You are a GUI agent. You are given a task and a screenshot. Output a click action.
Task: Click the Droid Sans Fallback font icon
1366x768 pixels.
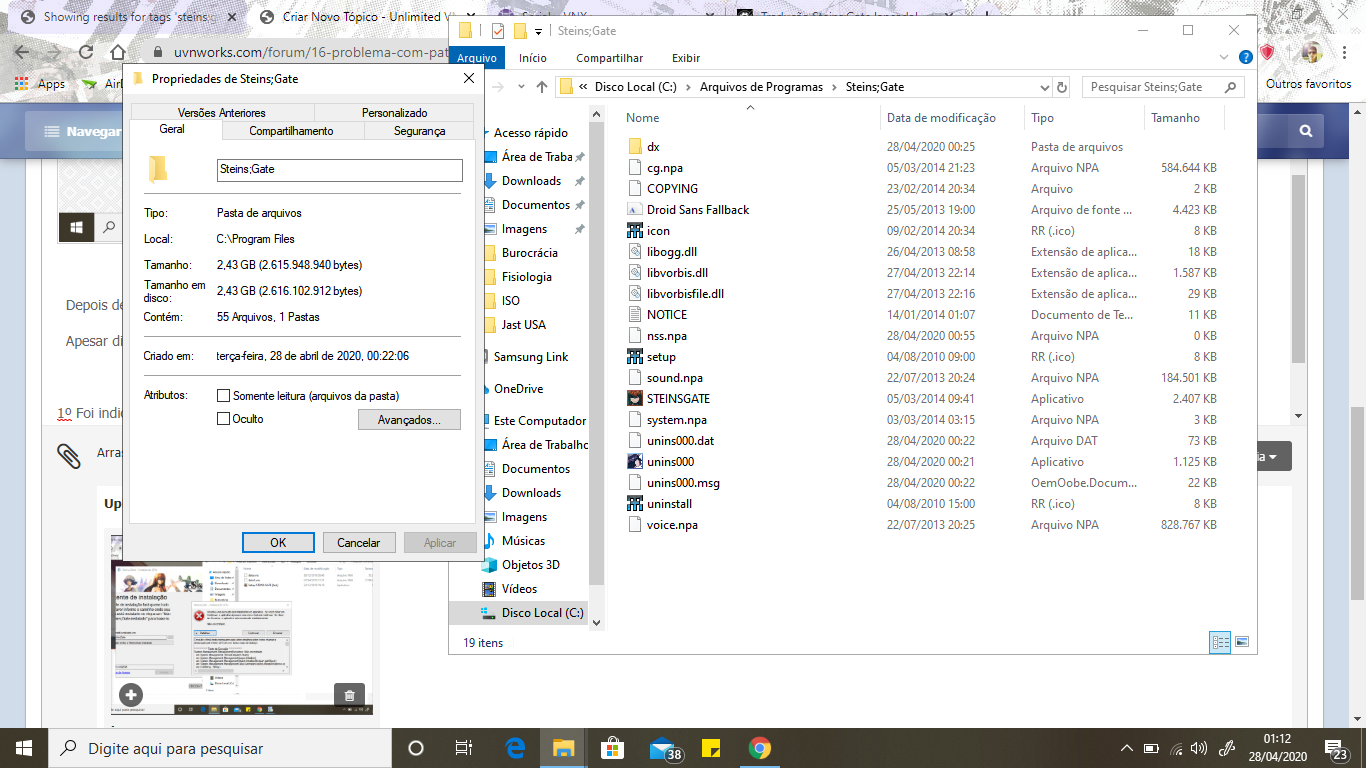tap(634, 209)
